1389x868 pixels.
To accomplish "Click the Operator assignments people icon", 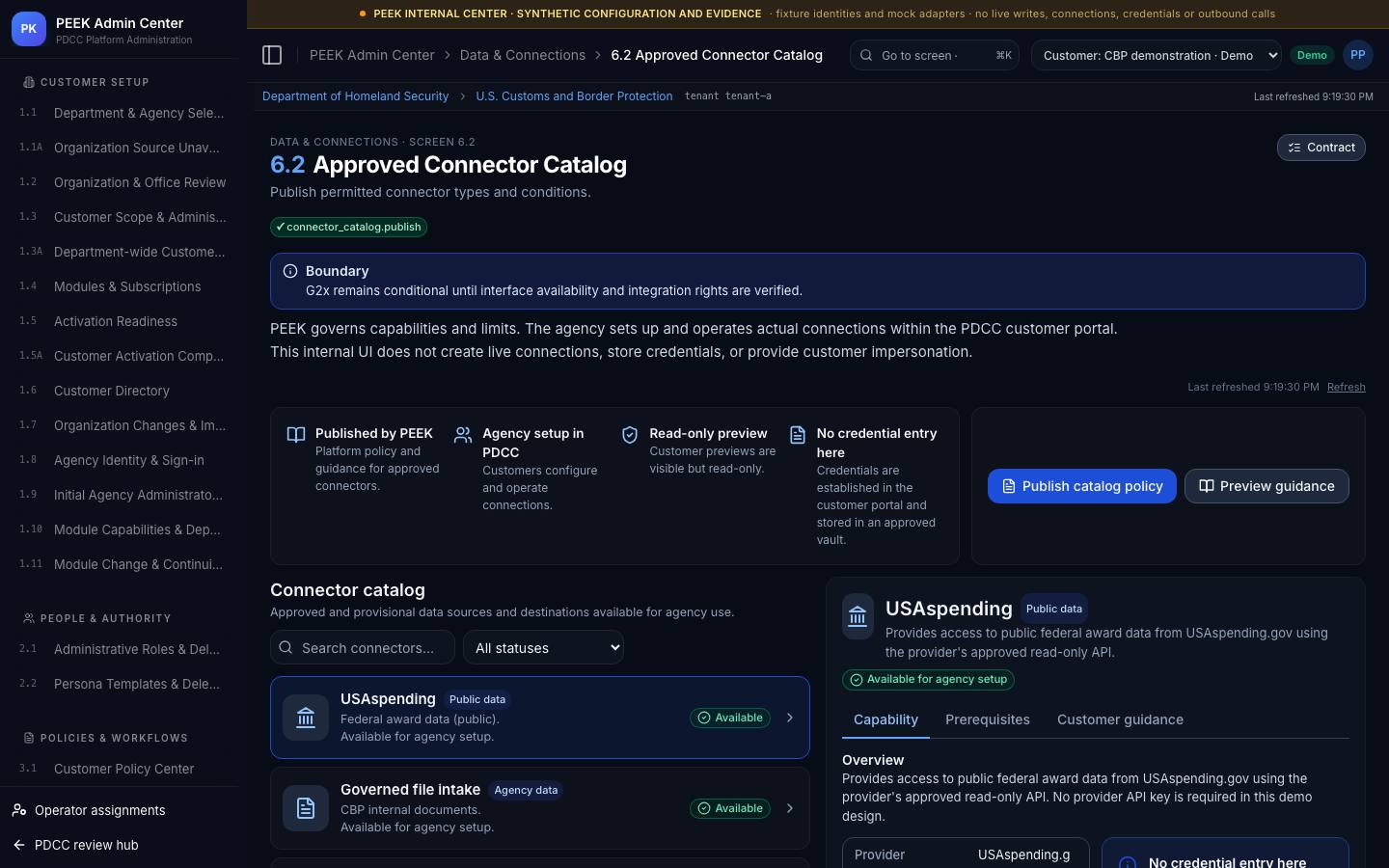I will click(19, 810).
